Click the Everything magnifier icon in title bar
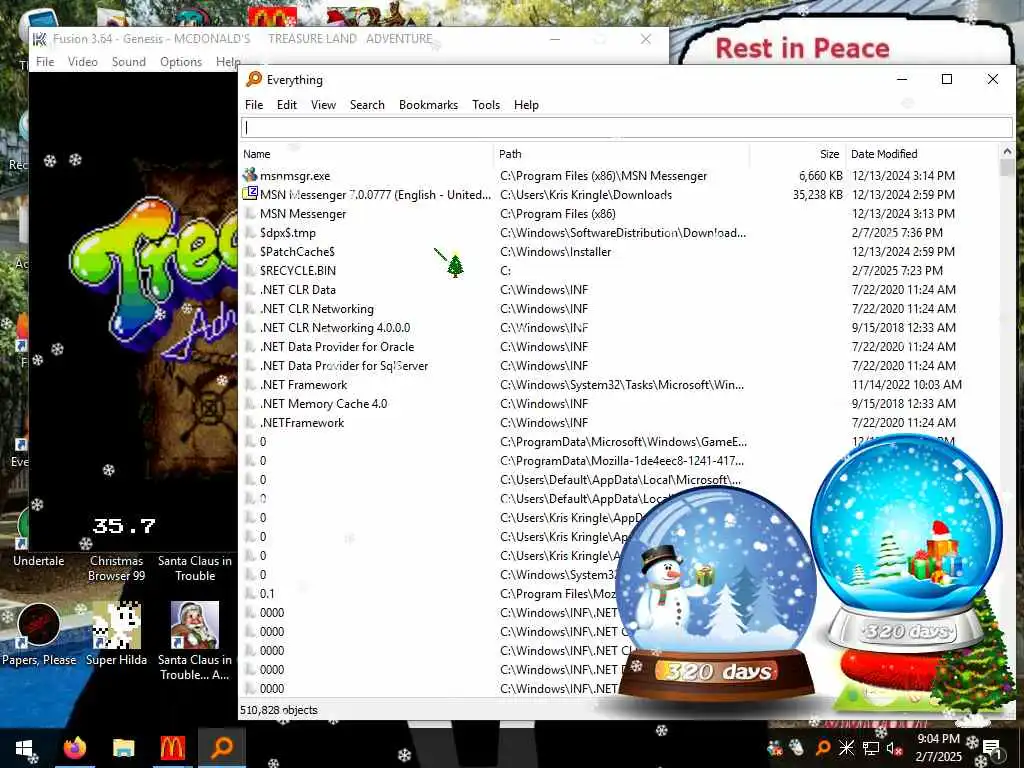1024x768 pixels. [x=253, y=79]
